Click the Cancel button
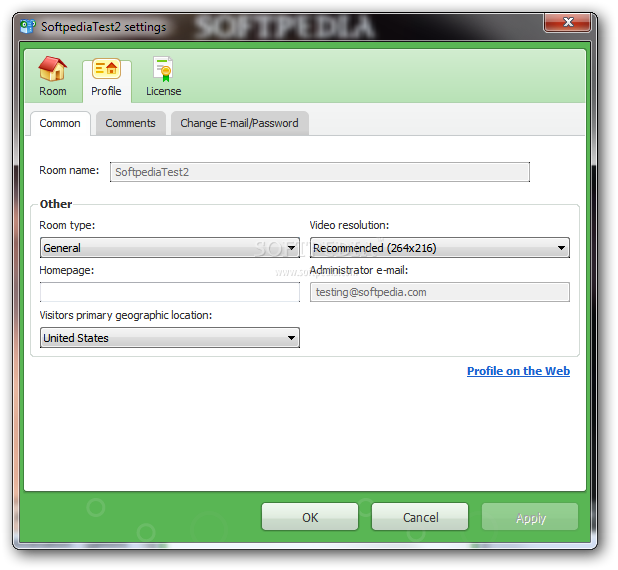618x570 pixels. (x=420, y=517)
